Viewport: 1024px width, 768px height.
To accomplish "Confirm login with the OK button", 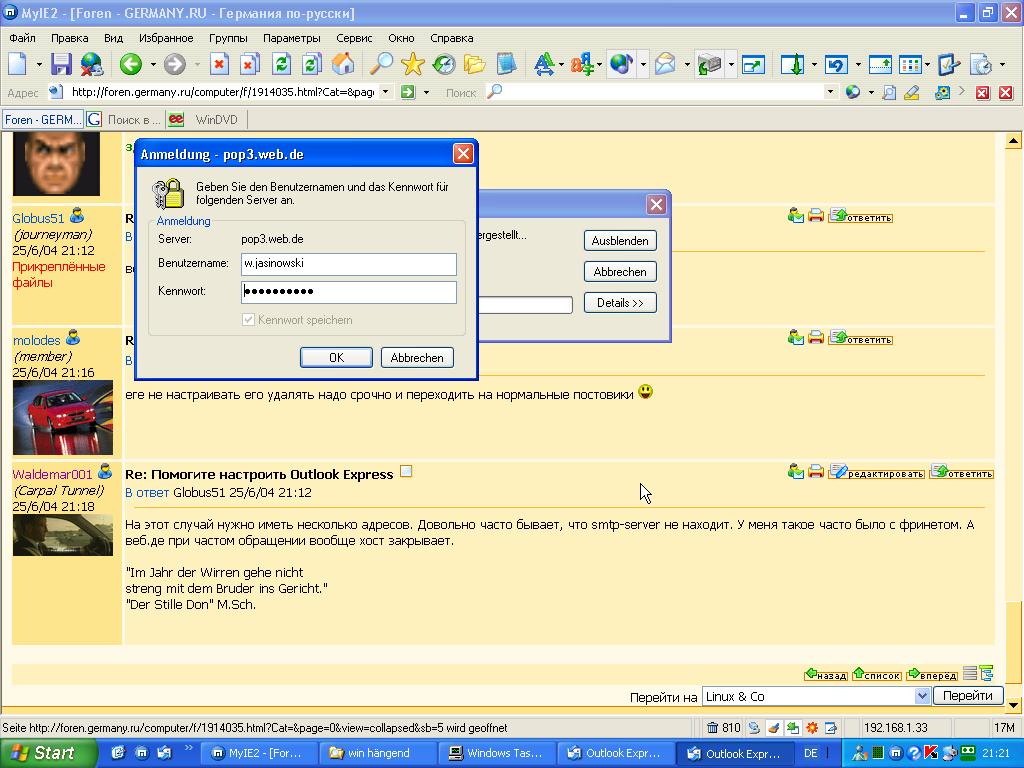I will [x=336, y=357].
